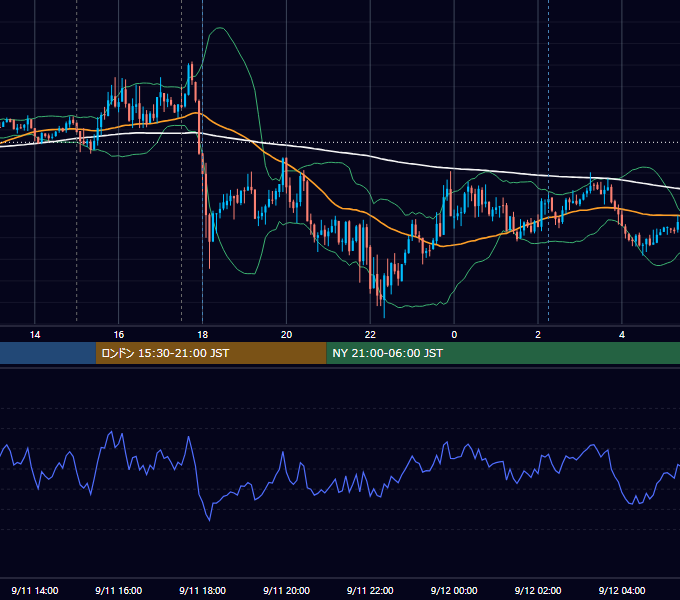Click the lowest candlestick wick near 22:00

384,310
